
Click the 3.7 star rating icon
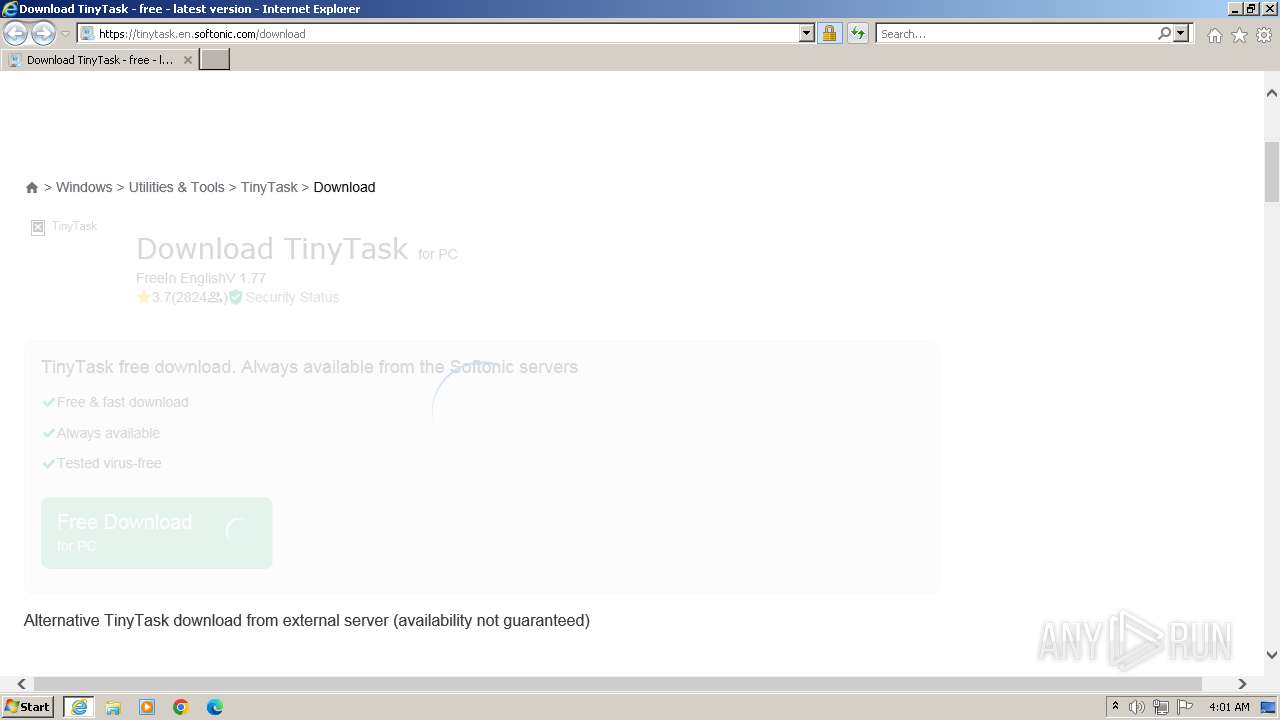[x=143, y=297]
